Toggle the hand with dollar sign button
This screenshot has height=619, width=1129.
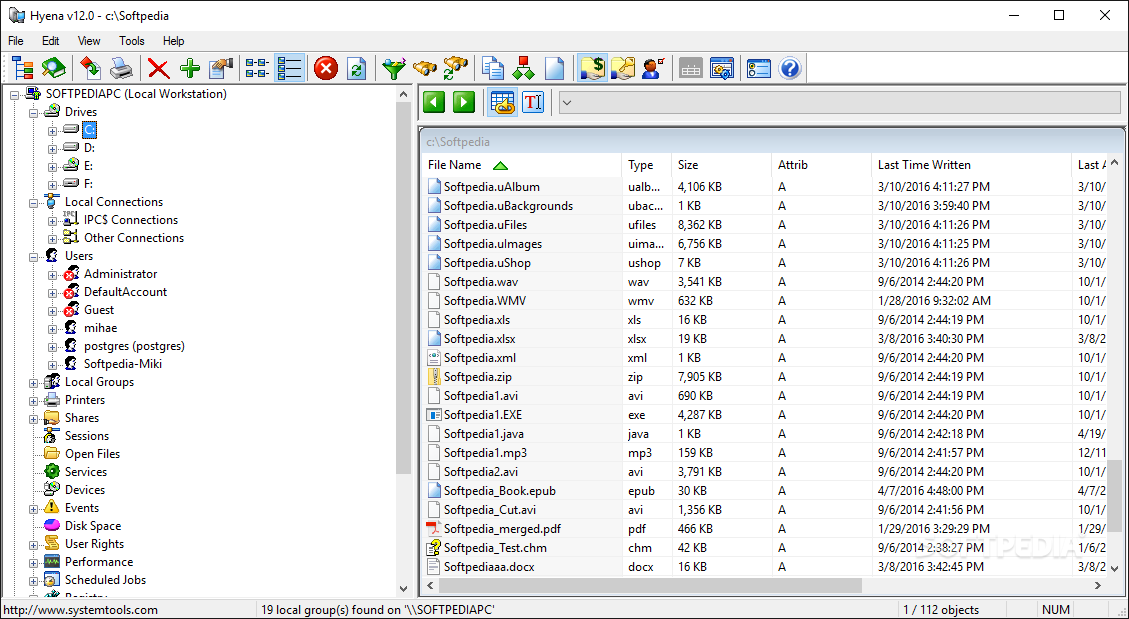click(x=592, y=69)
